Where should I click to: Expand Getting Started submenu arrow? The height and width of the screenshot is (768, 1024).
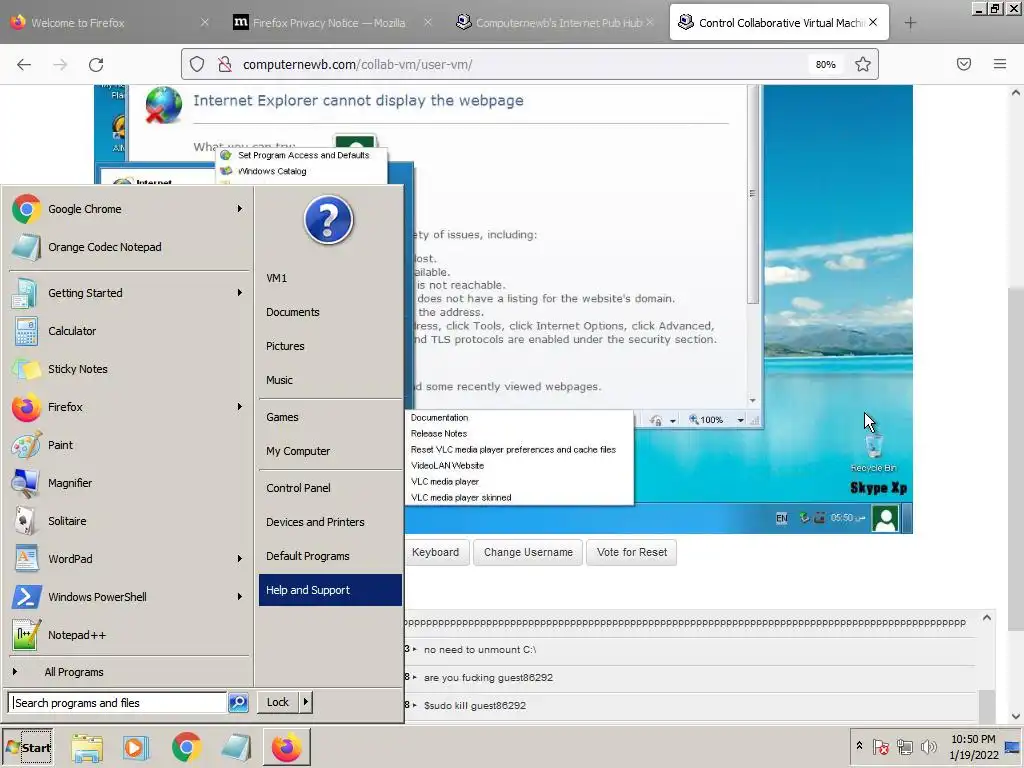240,293
